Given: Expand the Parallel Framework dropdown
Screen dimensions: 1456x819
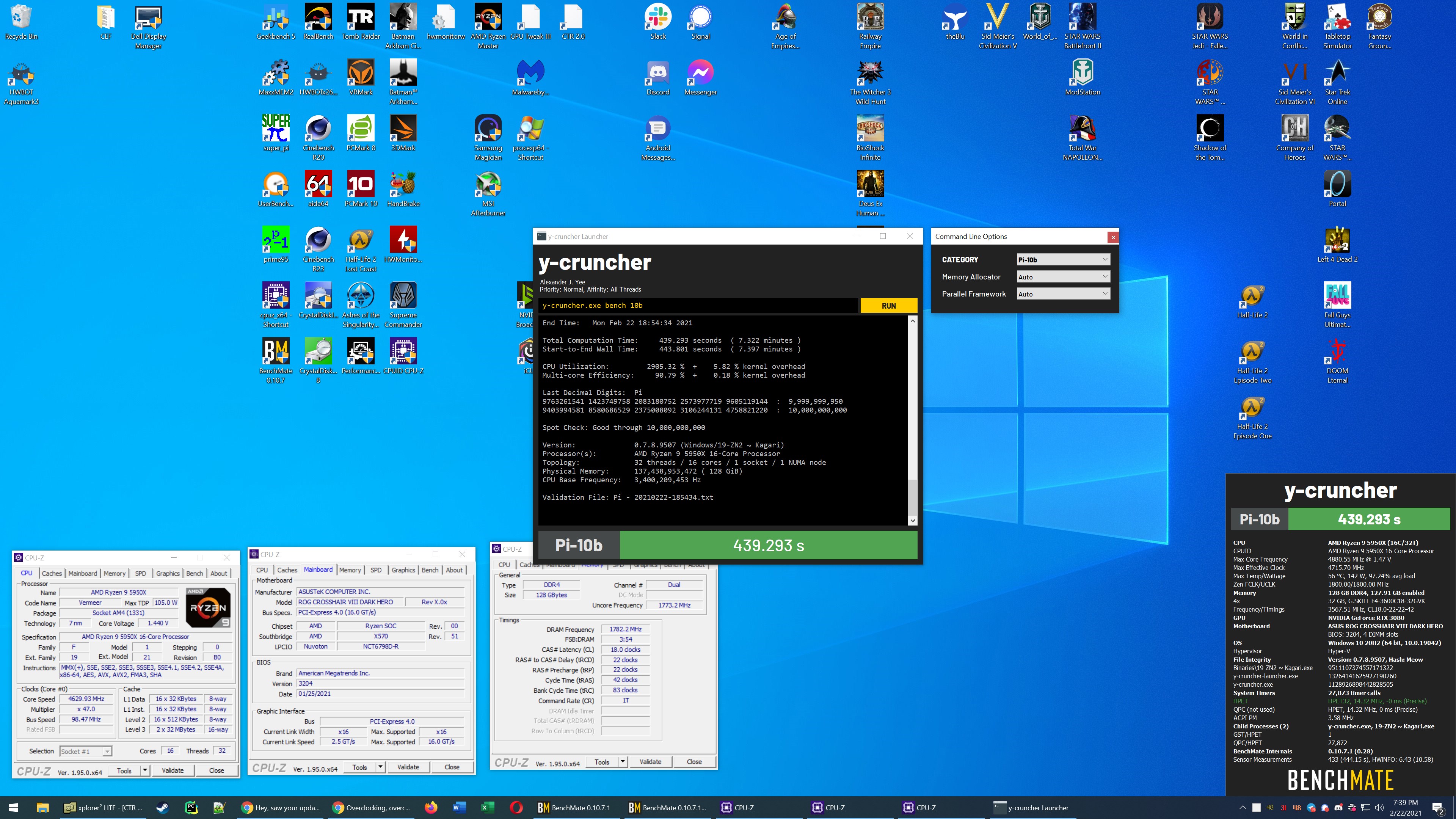Looking at the screenshot, I should 1063,294.
